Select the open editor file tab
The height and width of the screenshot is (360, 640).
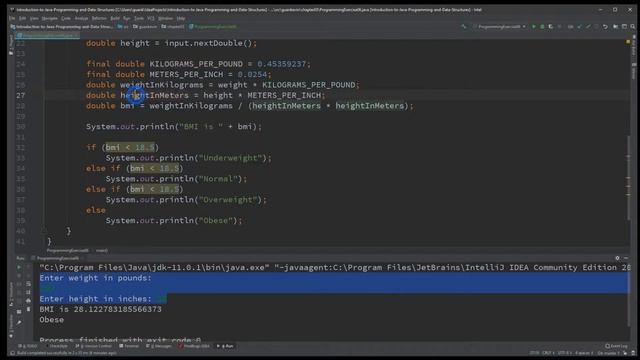(47, 36)
